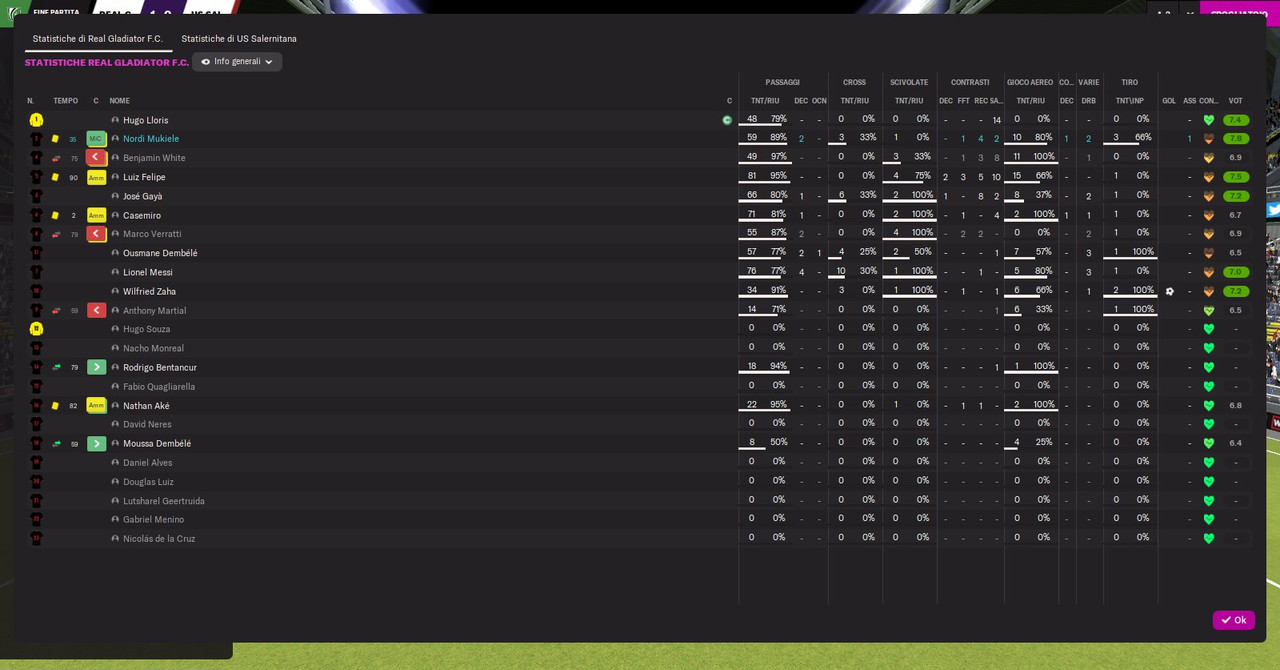Sort the table by the NOME column header
The width and height of the screenshot is (1280, 670).
click(x=119, y=101)
